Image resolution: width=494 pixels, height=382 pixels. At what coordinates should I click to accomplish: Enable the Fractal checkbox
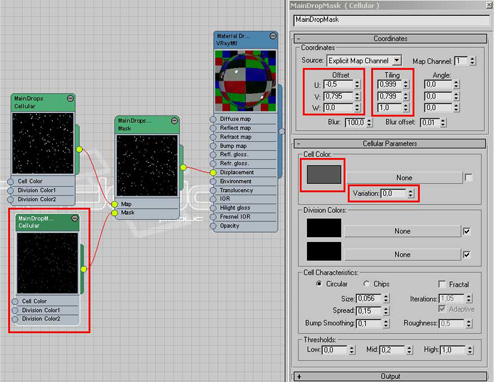pos(442,284)
